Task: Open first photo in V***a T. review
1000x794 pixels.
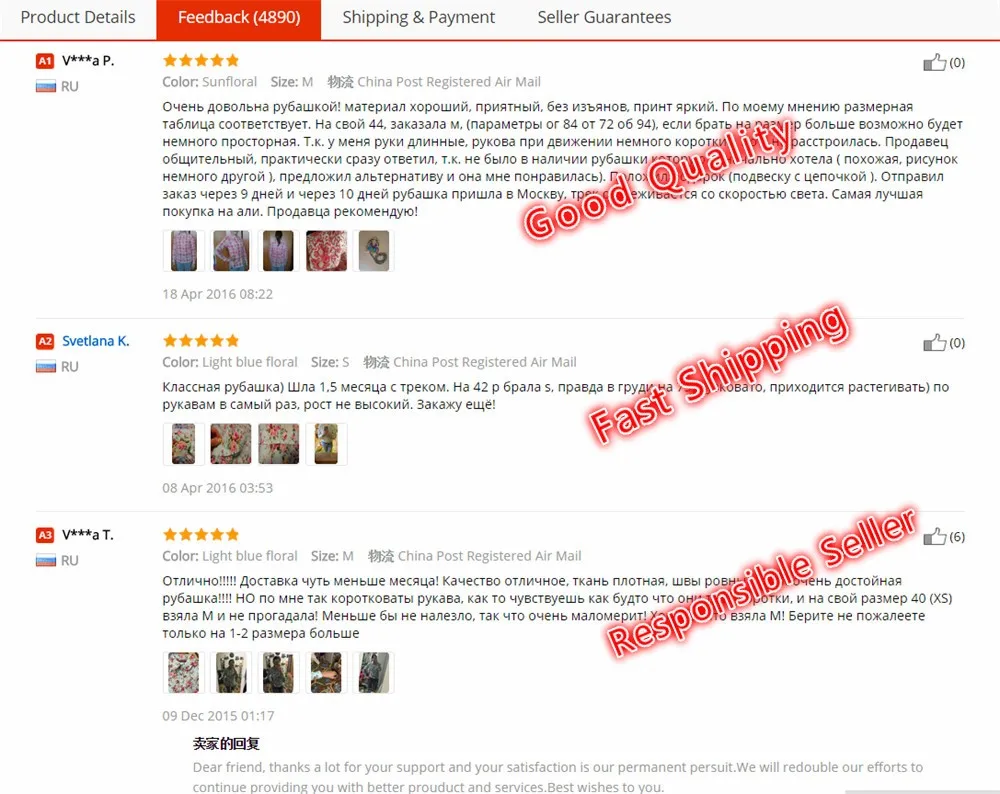Action: (184, 672)
